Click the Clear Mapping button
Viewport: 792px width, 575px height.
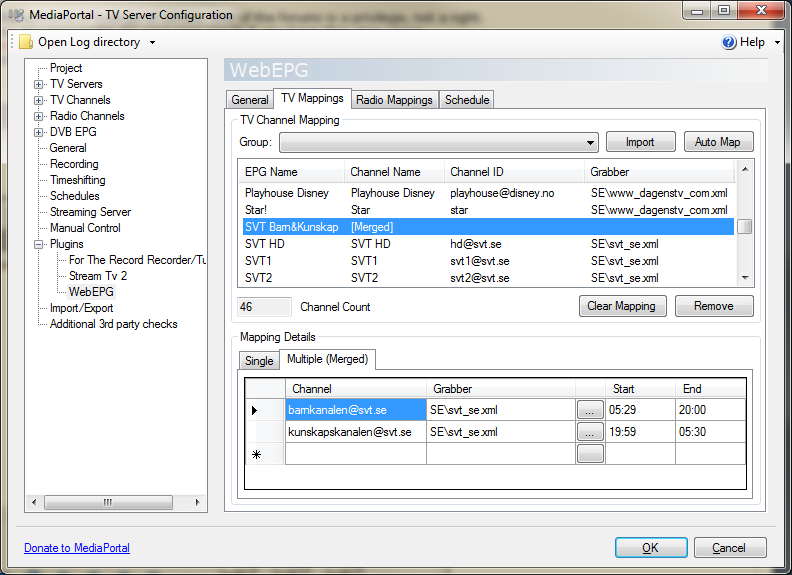coord(622,306)
